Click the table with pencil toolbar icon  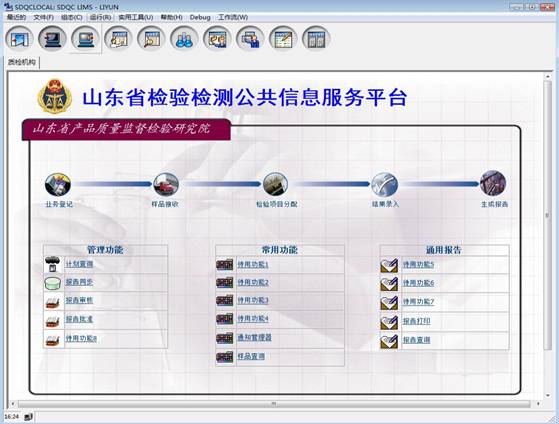tap(283, 38)
